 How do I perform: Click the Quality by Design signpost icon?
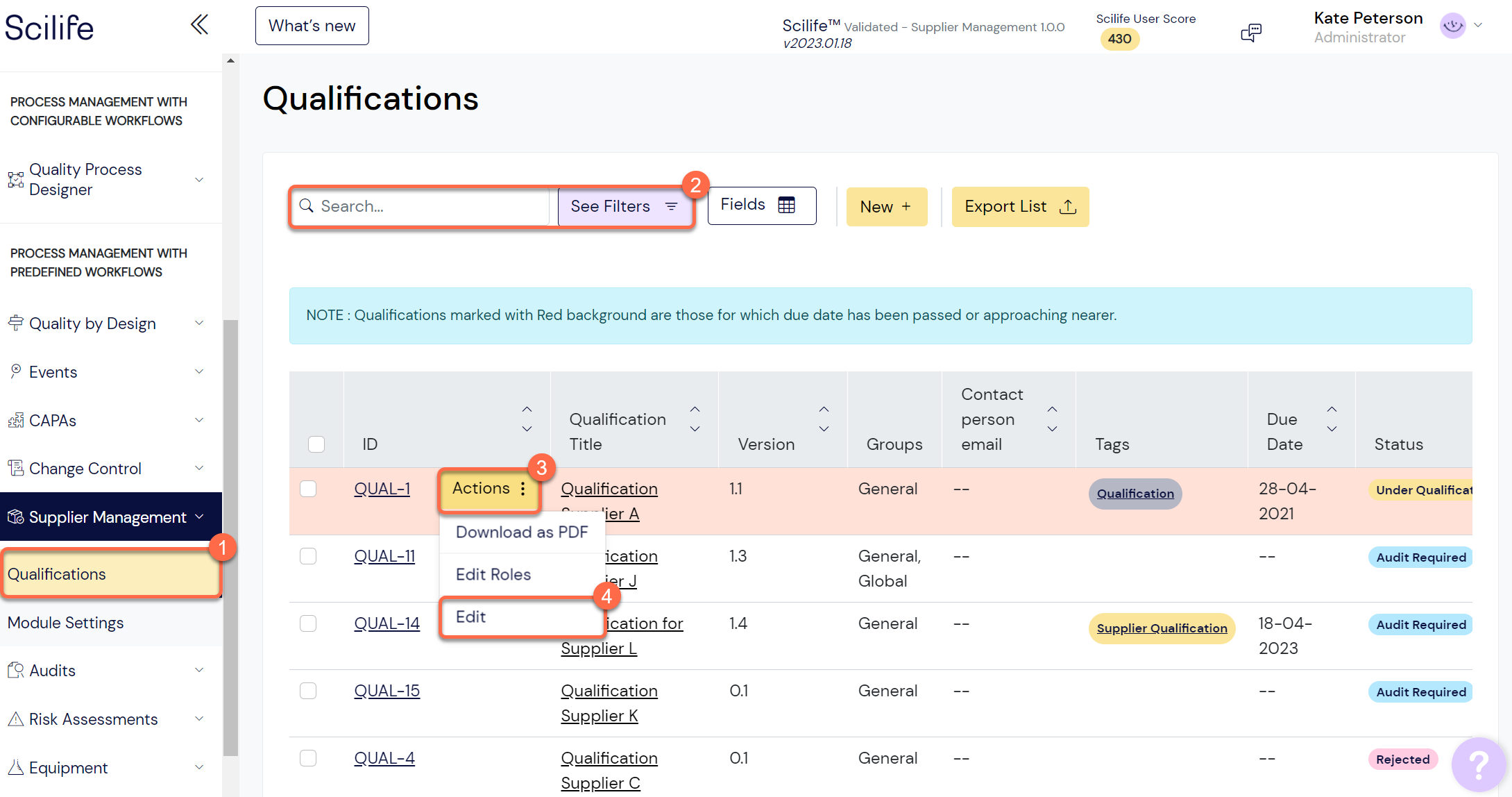coord(15,323)
